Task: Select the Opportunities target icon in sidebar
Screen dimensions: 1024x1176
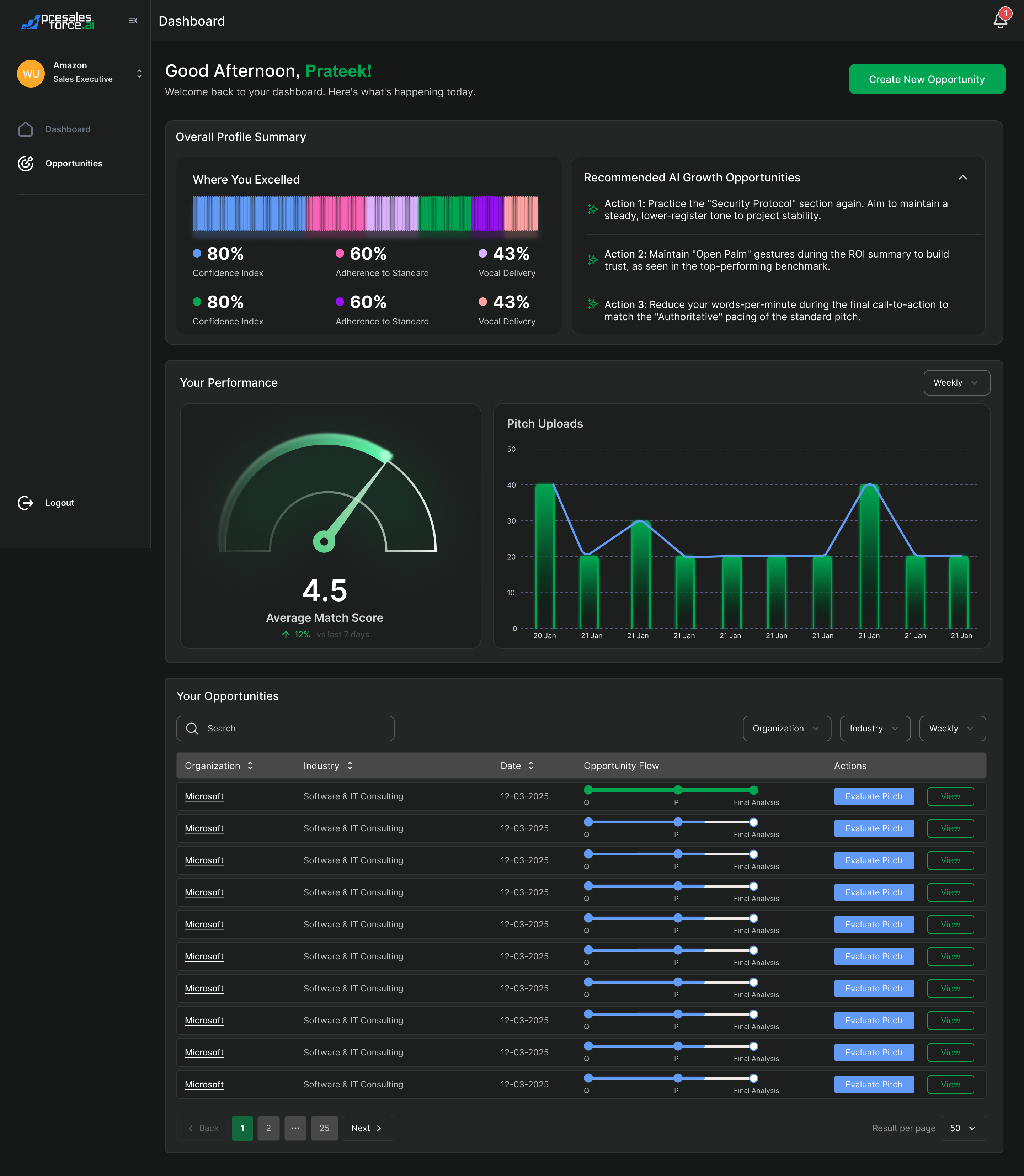Action: click(x=26, y=163)
